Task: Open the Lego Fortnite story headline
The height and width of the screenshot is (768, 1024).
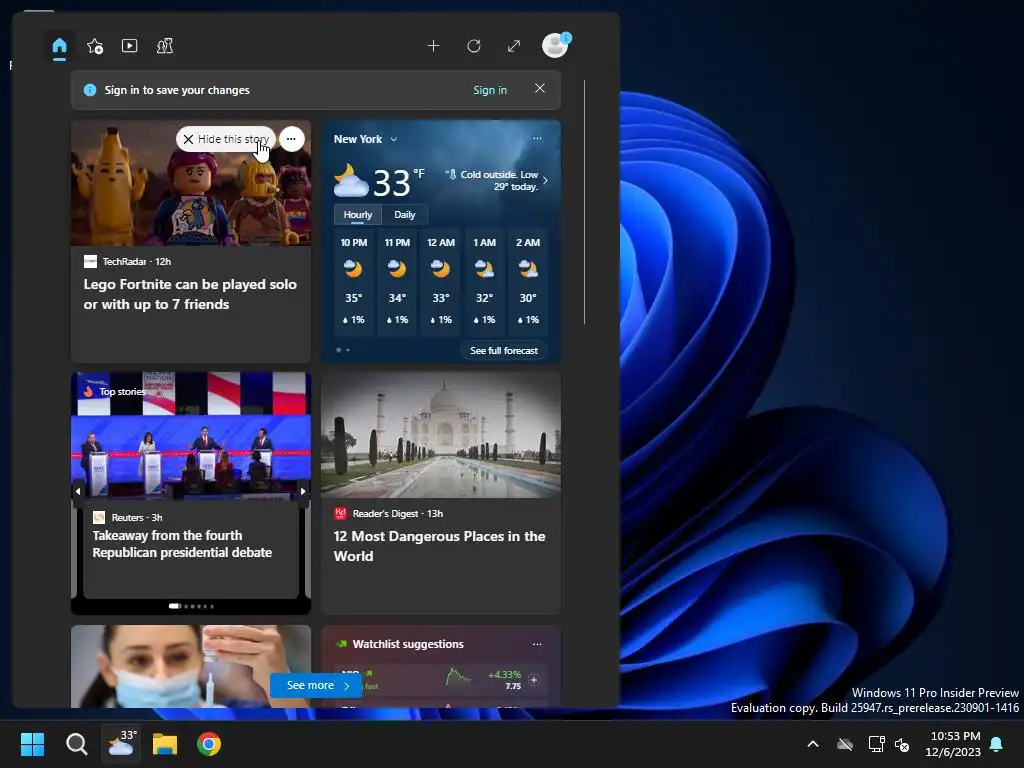Action: coord(190,295)
